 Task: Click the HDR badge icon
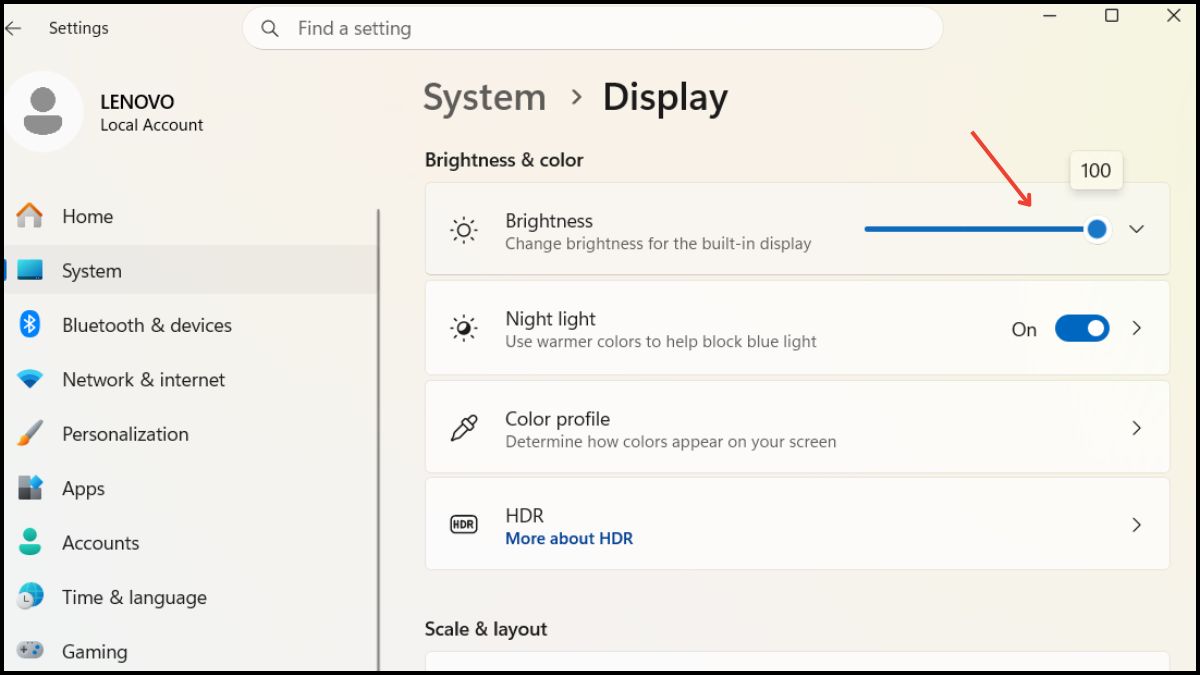tap(463, 524)
